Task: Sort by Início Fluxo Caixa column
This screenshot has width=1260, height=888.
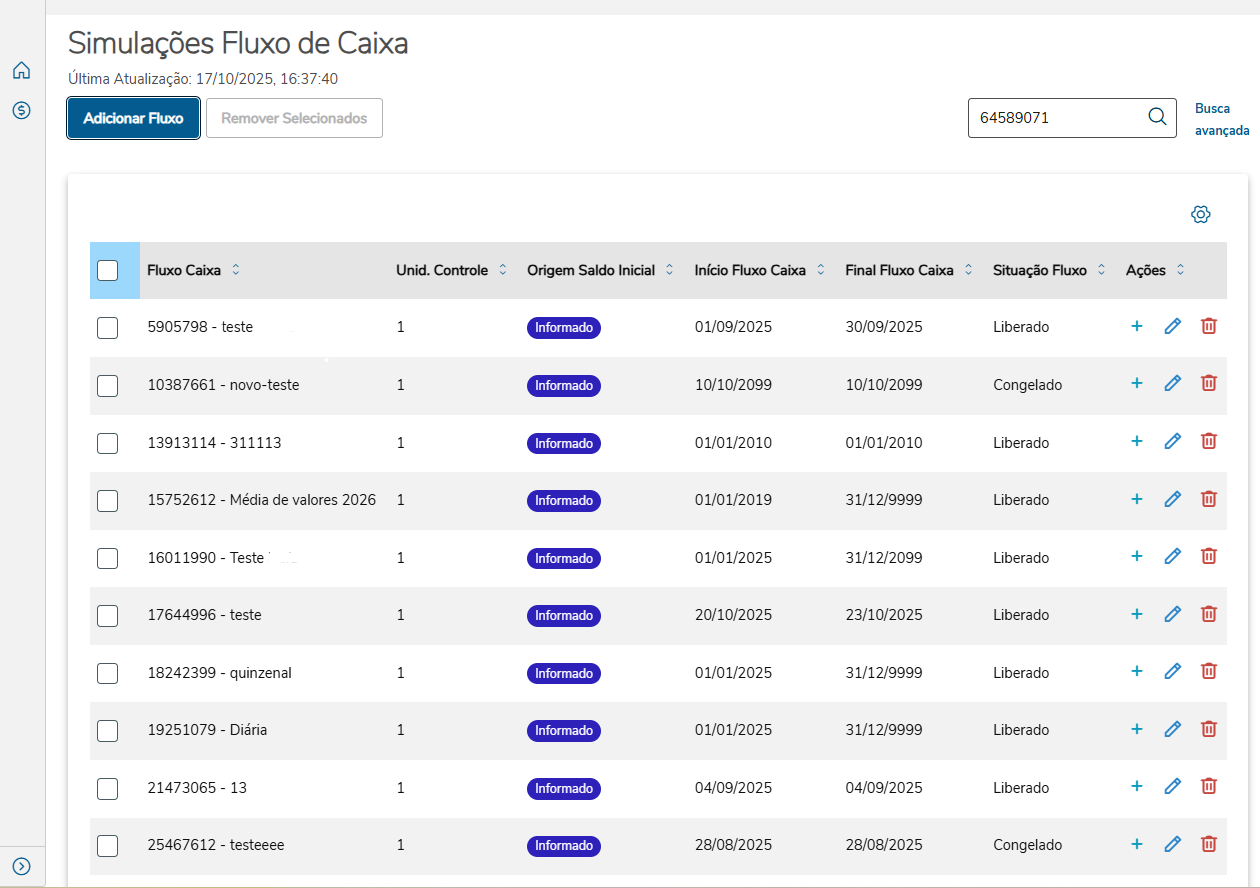Action: click(x=821, y=270)
